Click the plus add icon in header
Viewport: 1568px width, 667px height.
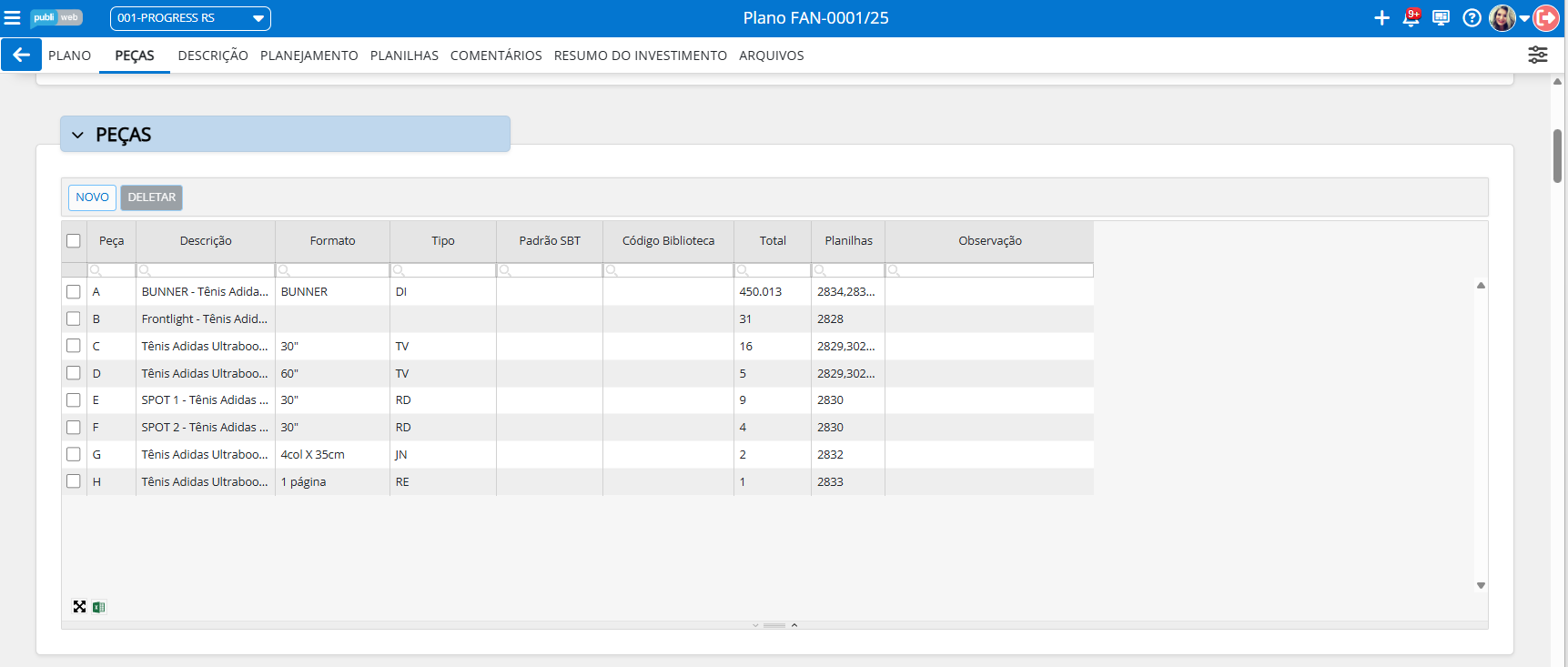[1381, 18]
